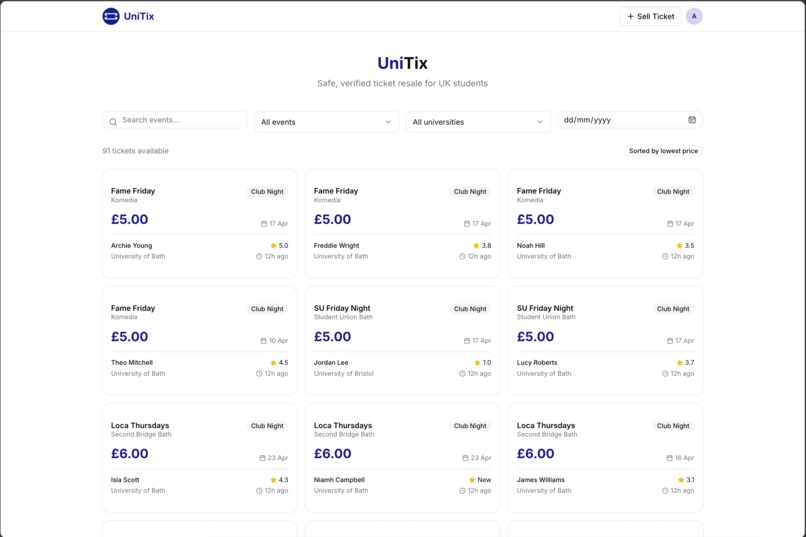Click star rating icon beside 3.5
This screenshot has height=537, width=806.
[x=679, y=246]
